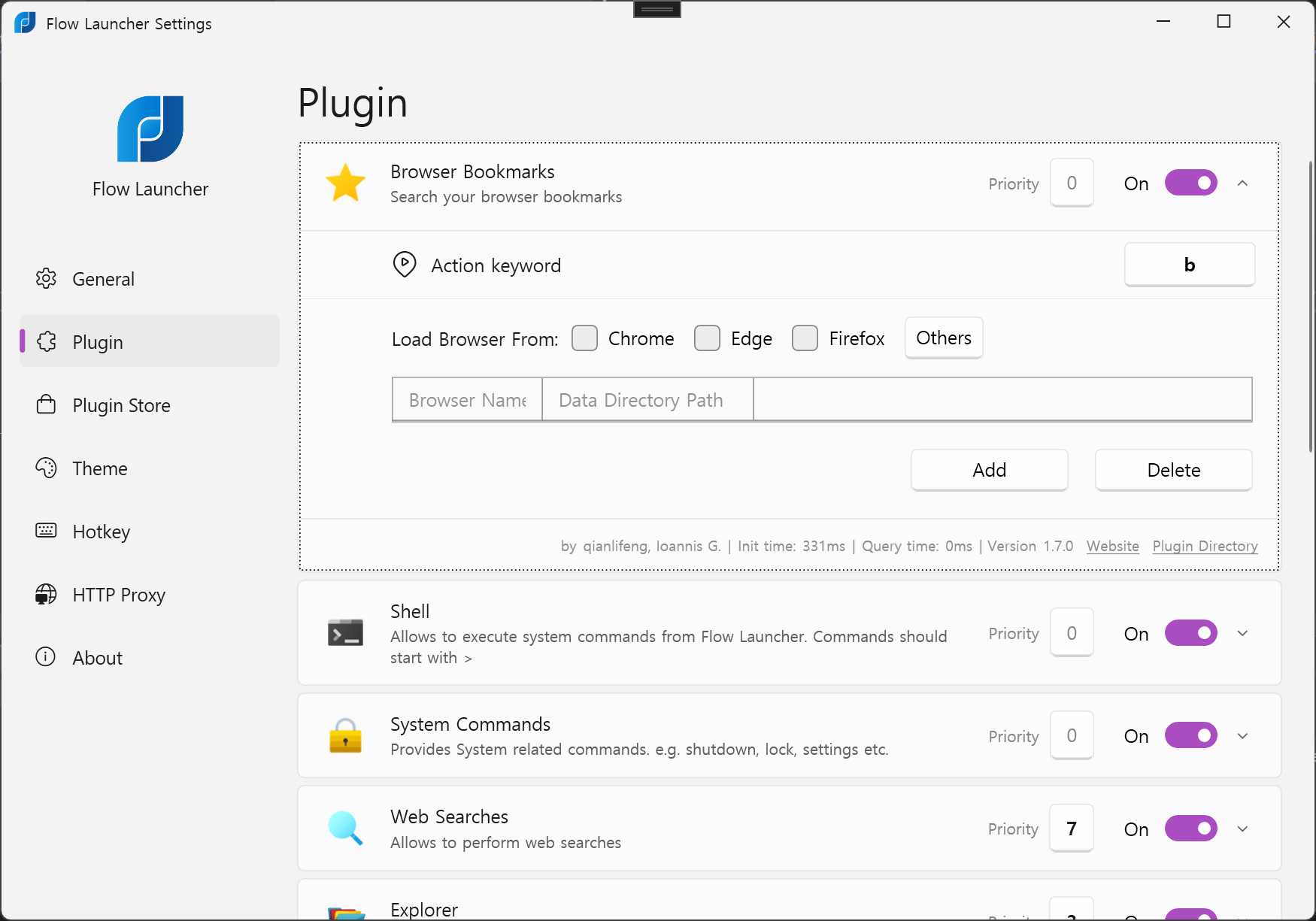
Task: Click the System Commands padlock icon
Action: click(345, 735)
